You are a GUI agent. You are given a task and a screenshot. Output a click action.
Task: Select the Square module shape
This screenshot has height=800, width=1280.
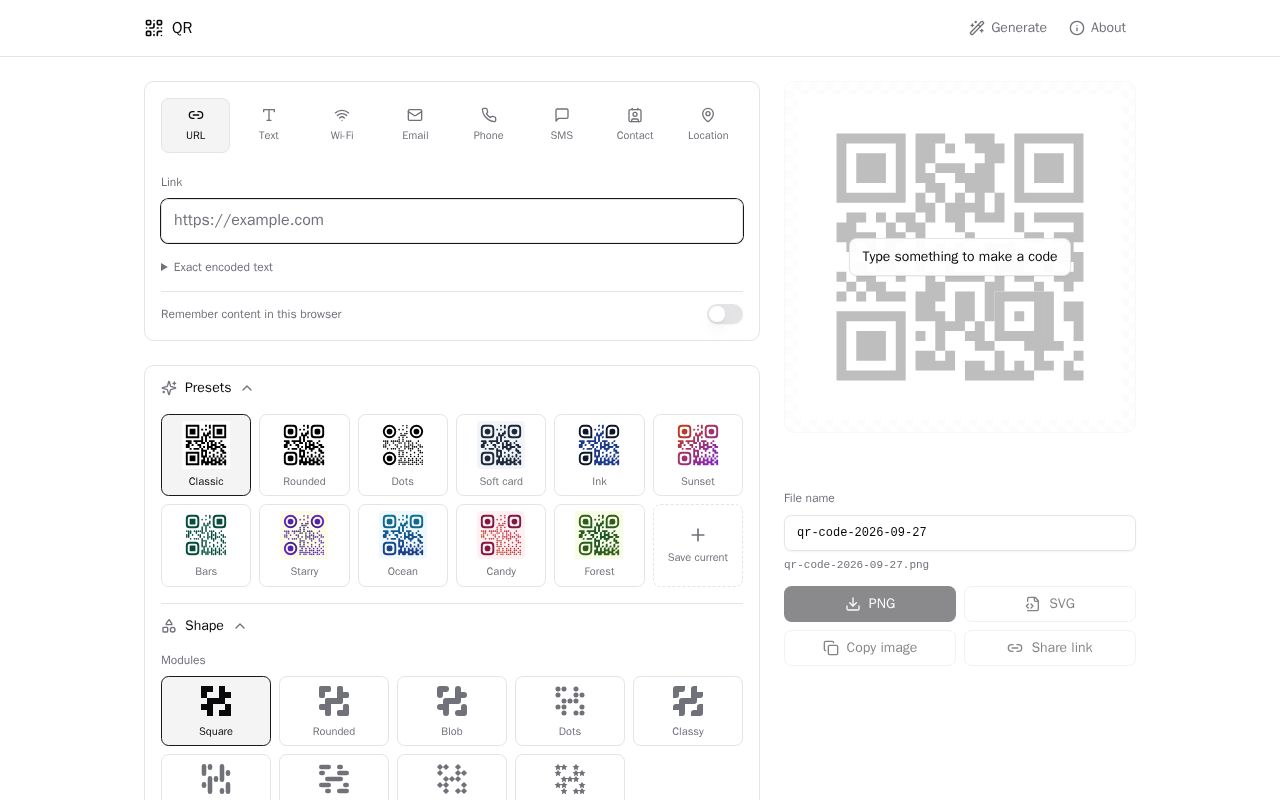click(x=216, y=711)
